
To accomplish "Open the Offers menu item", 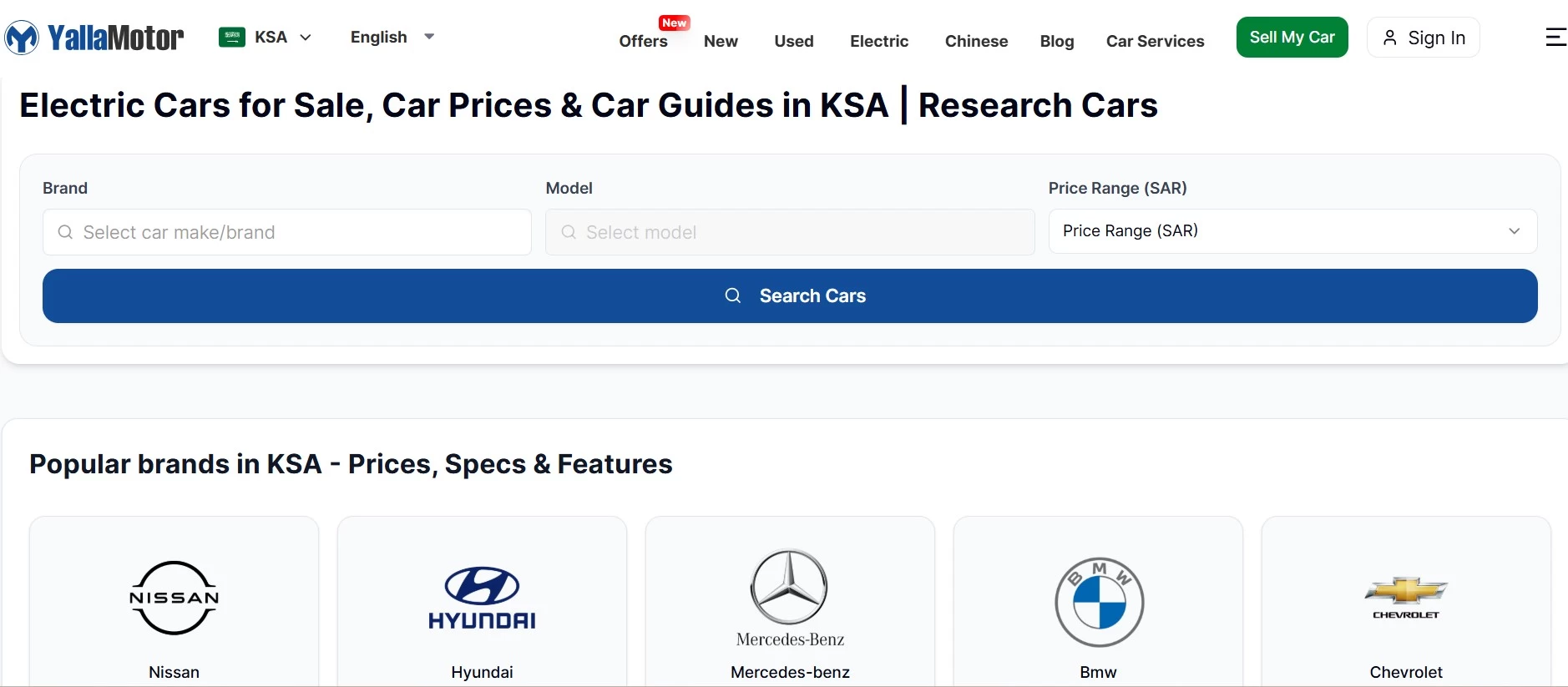I will pyautogui.click(x=643, y=41).
